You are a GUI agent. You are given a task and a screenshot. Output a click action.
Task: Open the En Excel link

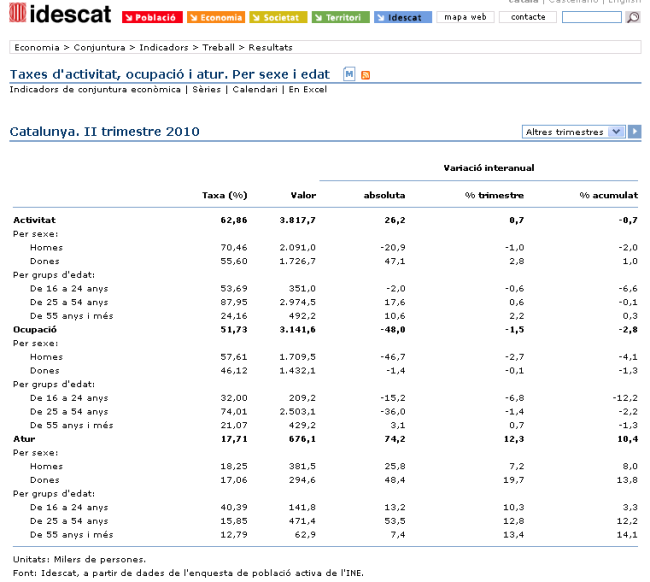click(308, 90)
